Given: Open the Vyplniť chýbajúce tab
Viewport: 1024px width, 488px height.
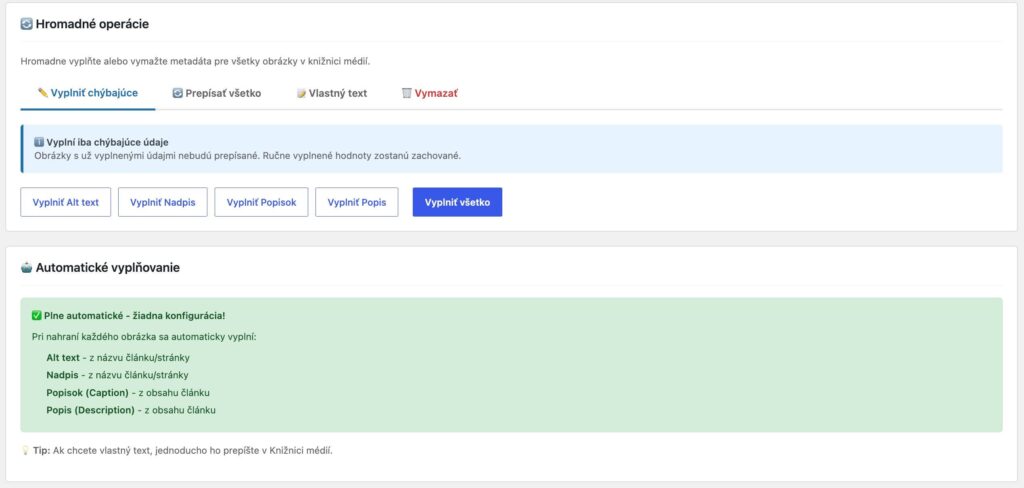Looking at the screenshot, I should point(88,93).
